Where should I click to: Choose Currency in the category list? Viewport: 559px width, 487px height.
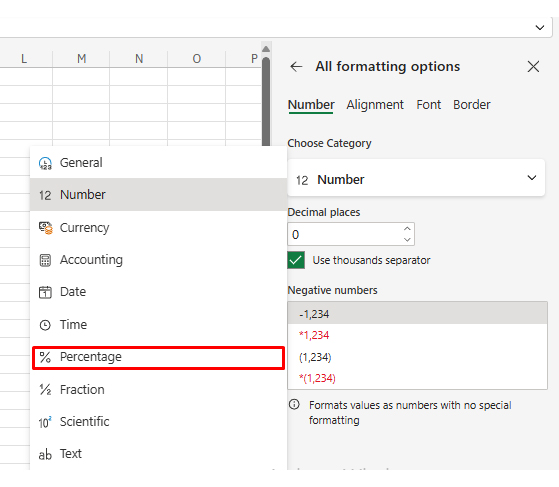tap(159, 227)
